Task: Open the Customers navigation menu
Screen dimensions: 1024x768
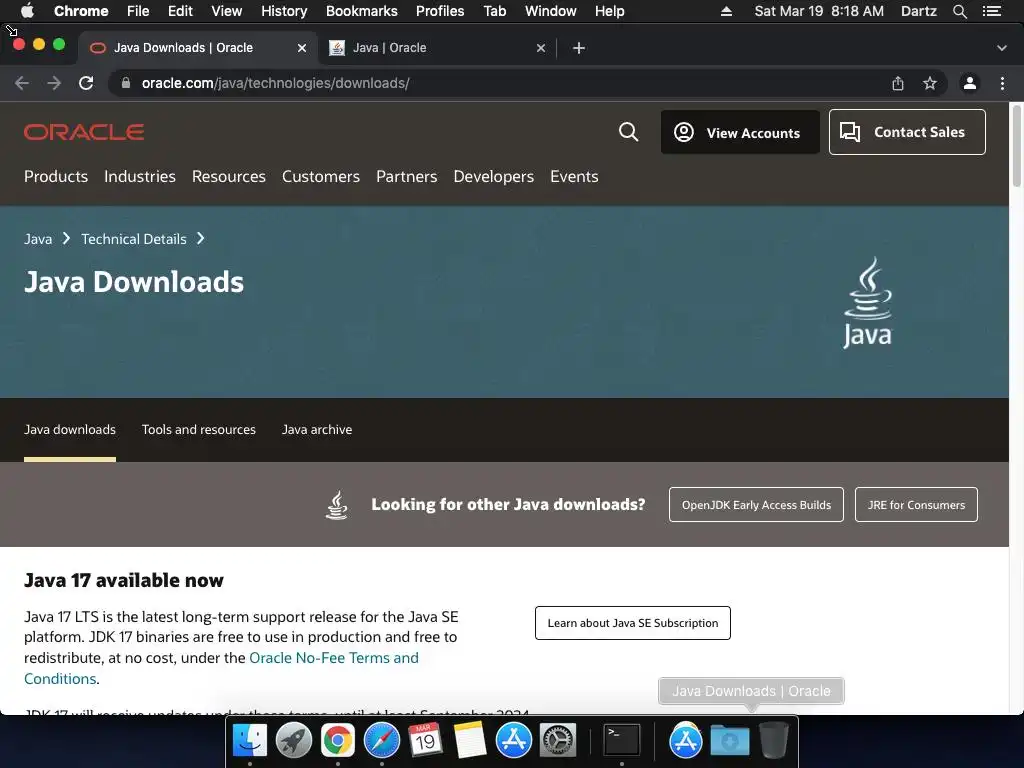Action: [321, 176]
